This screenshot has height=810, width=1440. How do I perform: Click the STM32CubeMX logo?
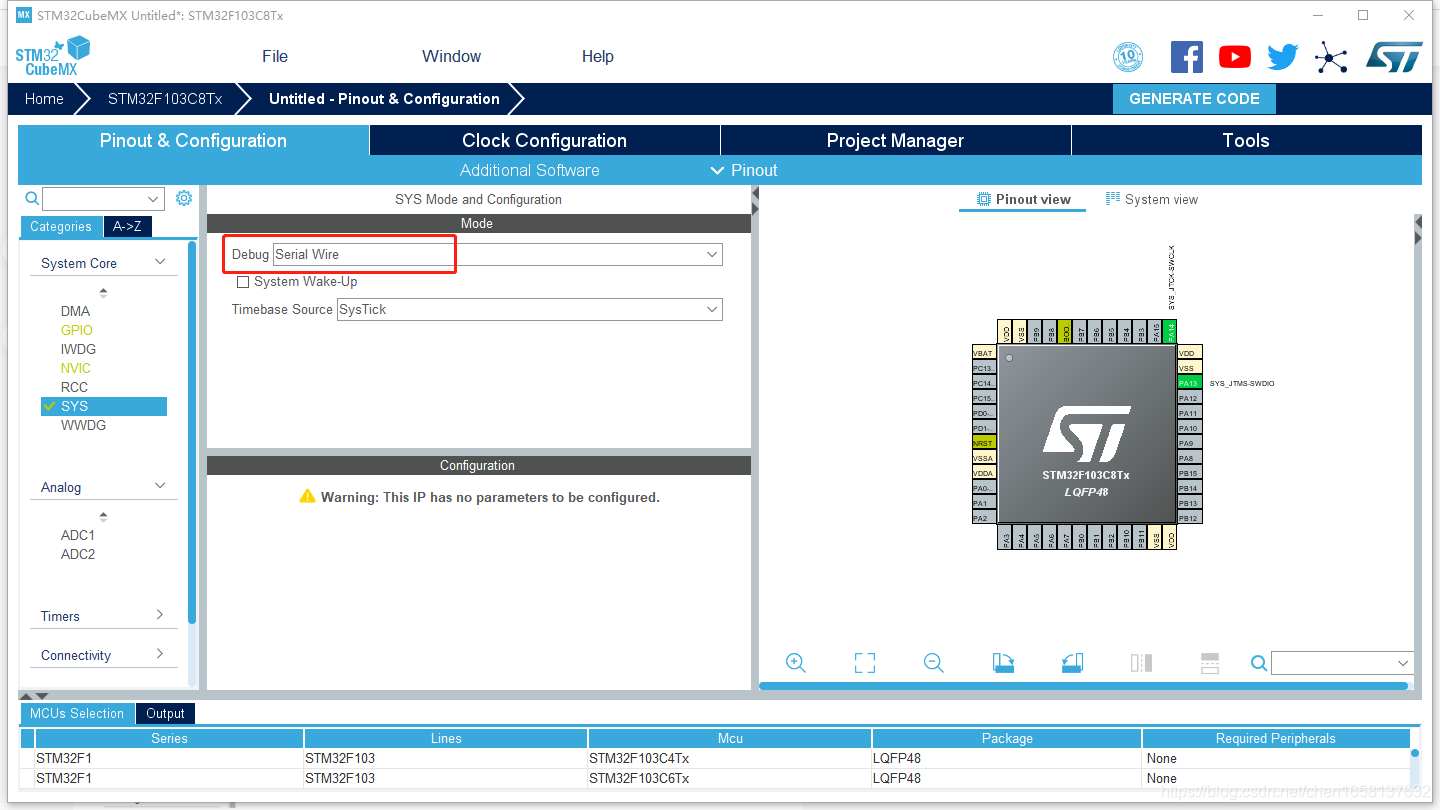53,56
